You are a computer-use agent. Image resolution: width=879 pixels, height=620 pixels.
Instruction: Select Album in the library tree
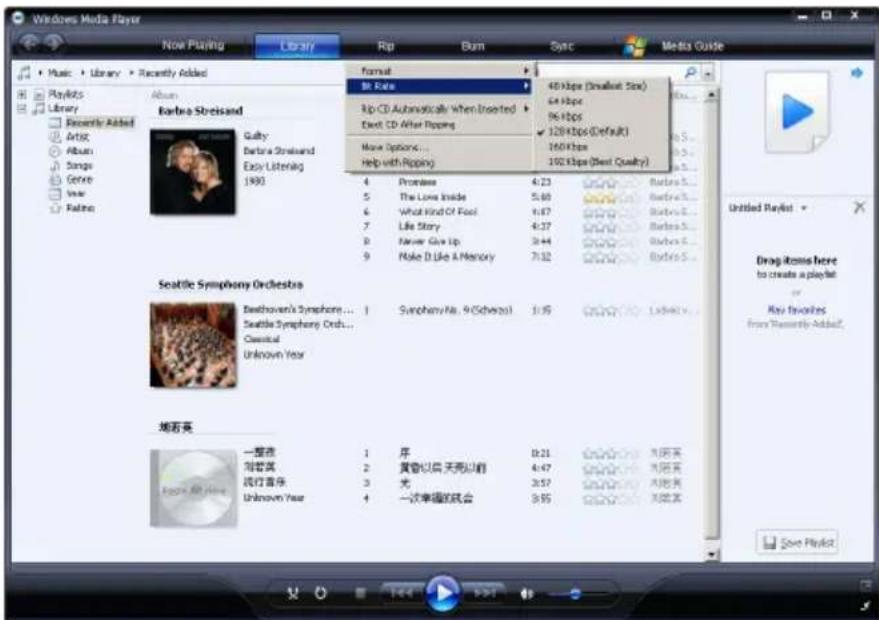80,151
